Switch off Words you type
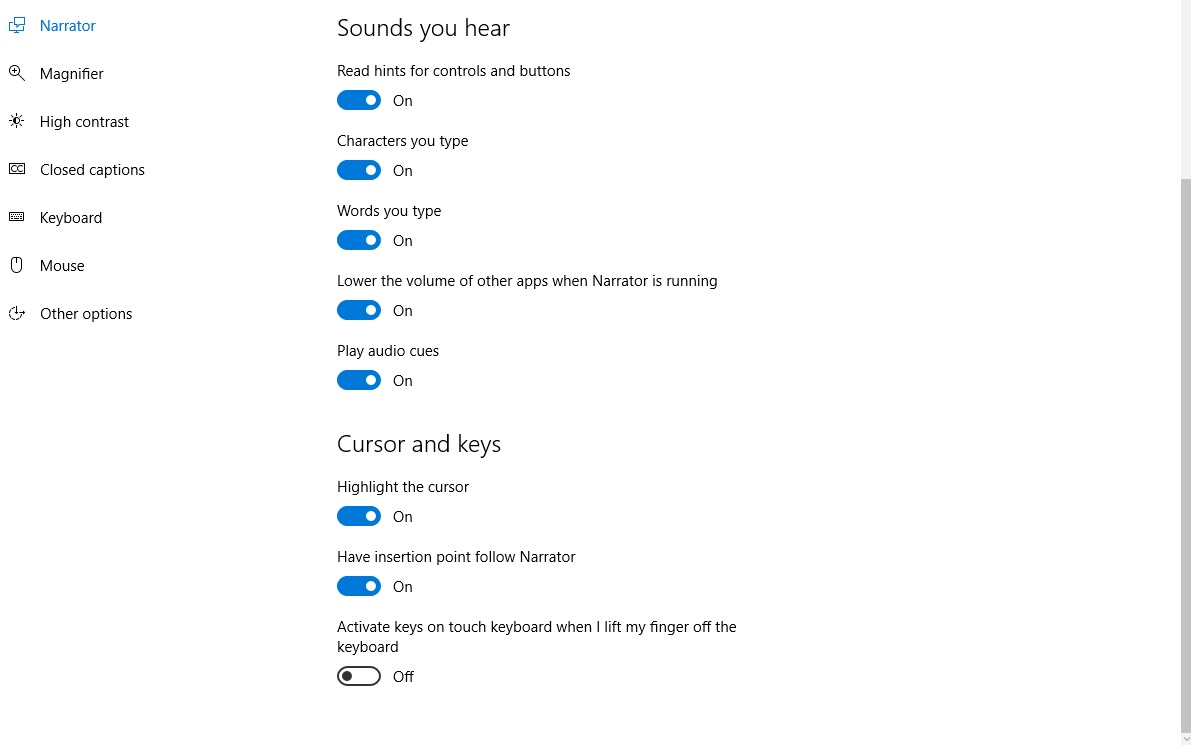Image resolution: width=1191 pixels, height=745 pixels. [x=359, y=240]
